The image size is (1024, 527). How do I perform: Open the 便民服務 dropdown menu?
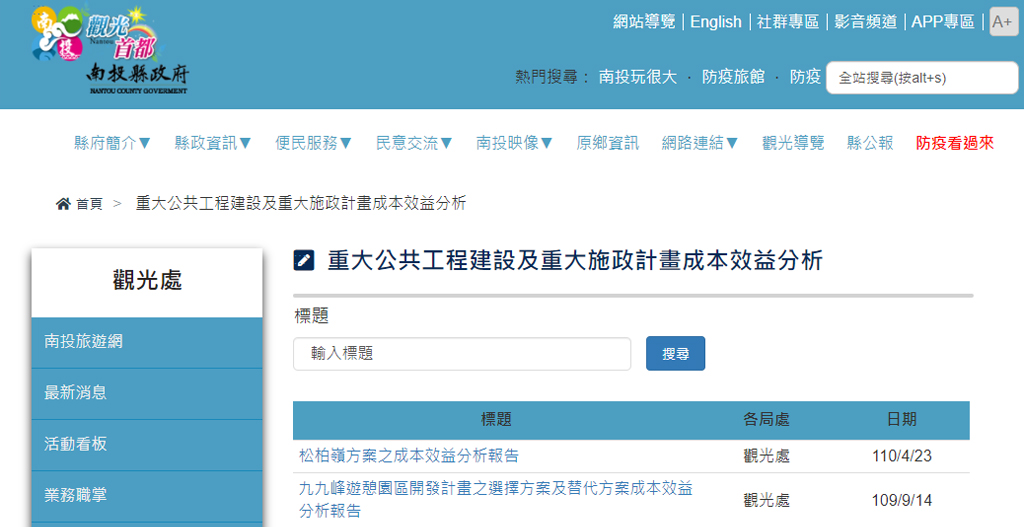313,143
